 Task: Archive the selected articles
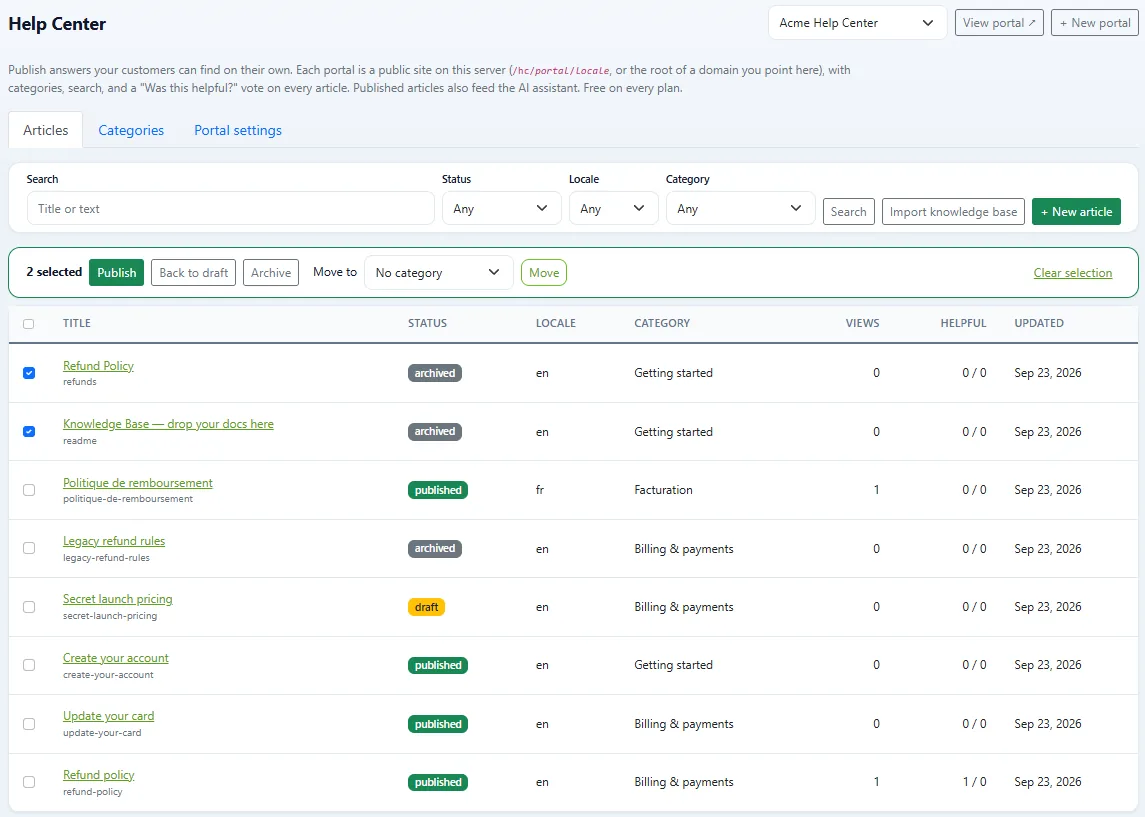point(271,272)
